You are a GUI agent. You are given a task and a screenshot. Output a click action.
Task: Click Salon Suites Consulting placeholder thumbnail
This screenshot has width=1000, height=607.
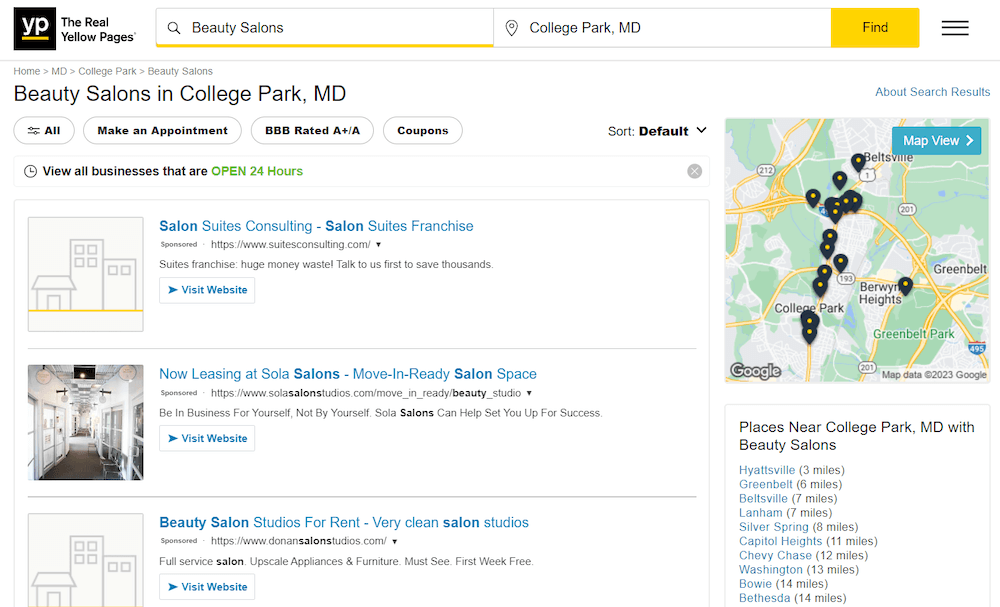tap(85, 274)
